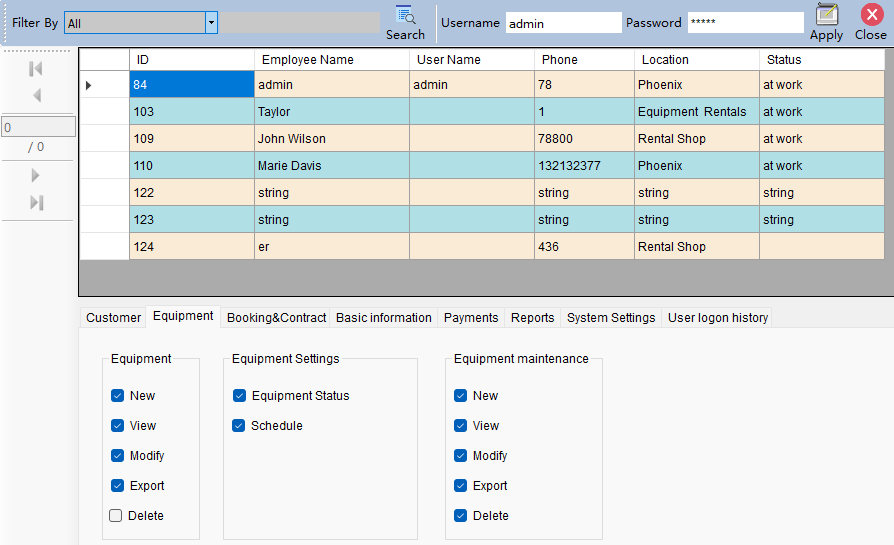The height and width of the screenshot is (545, 894).
Task: Click the Apply icon in toolbar
Action: point(826,15)
